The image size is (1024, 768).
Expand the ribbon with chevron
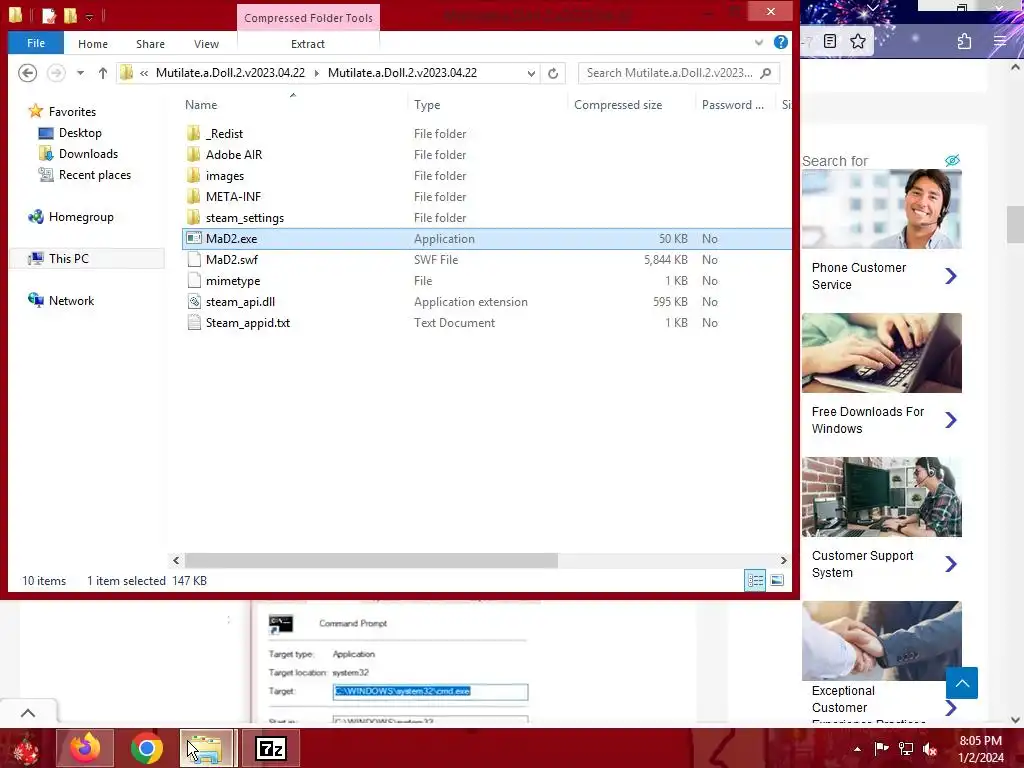(759, 42)
